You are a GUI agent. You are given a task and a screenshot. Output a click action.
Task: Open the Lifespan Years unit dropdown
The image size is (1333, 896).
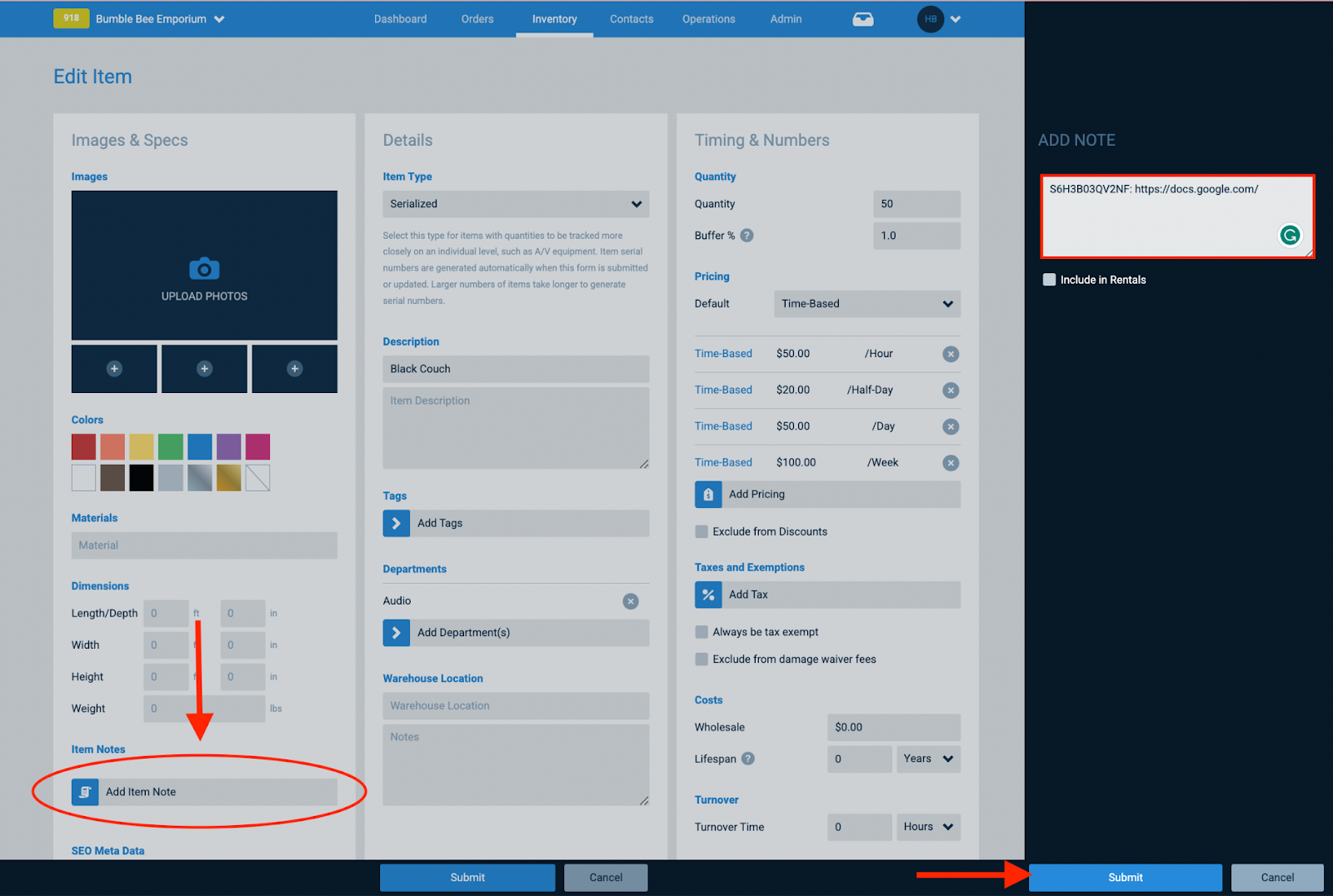tap(927, 759)
